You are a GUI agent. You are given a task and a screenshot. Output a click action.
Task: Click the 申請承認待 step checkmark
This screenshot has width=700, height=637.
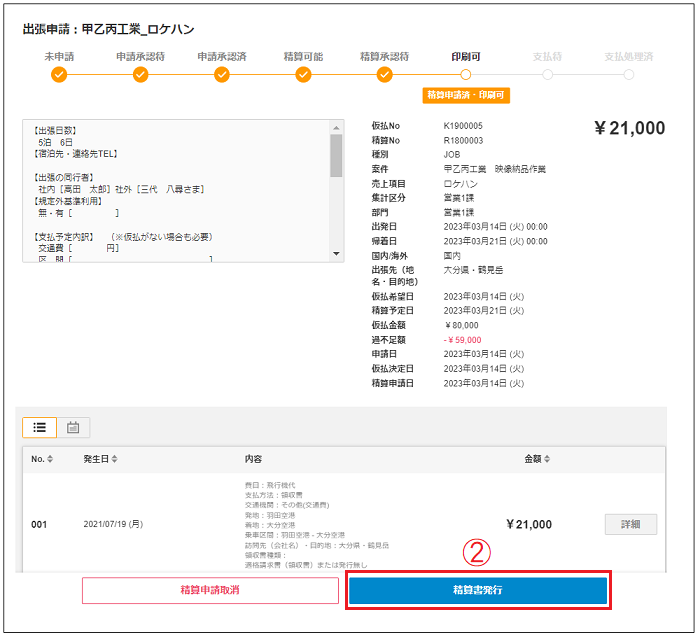coord(140,74)
